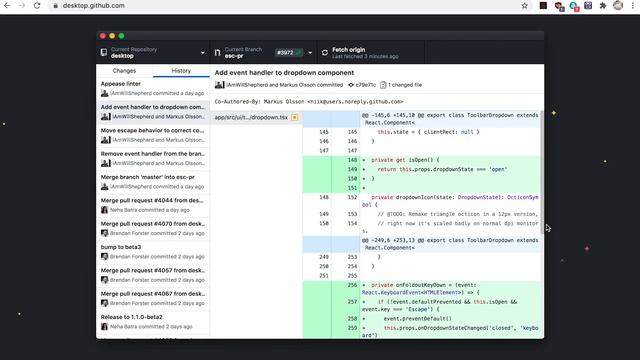Select Move escape behavior commit

[153, 135]
